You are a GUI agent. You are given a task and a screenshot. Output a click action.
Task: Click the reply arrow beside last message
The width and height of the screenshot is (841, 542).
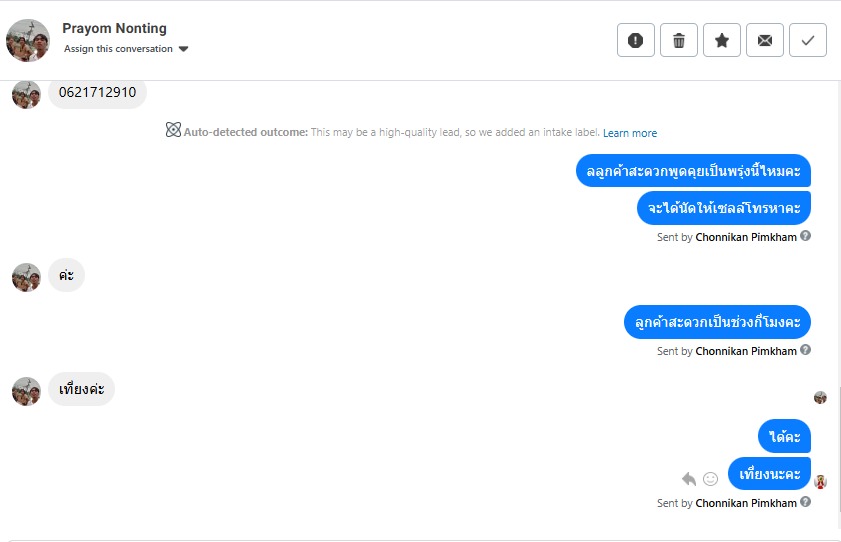tap(689, 479)
